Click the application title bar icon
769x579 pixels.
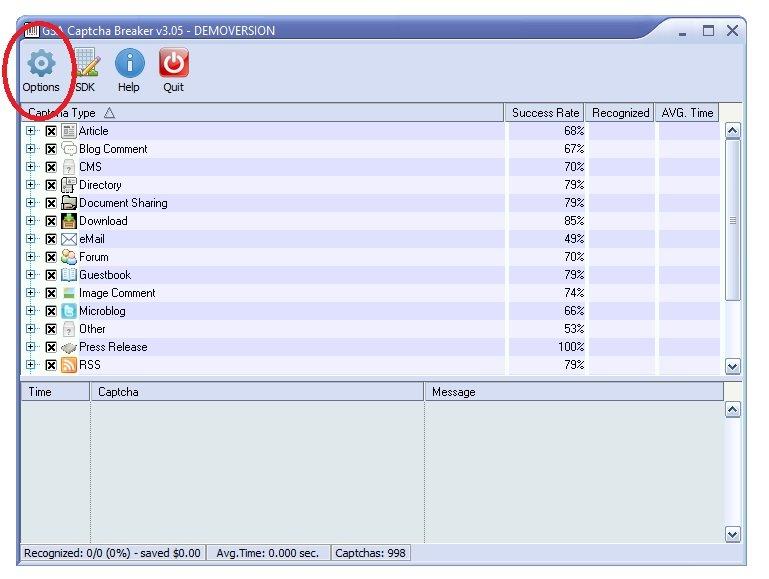pyautogui.click(x=31, y=30)
